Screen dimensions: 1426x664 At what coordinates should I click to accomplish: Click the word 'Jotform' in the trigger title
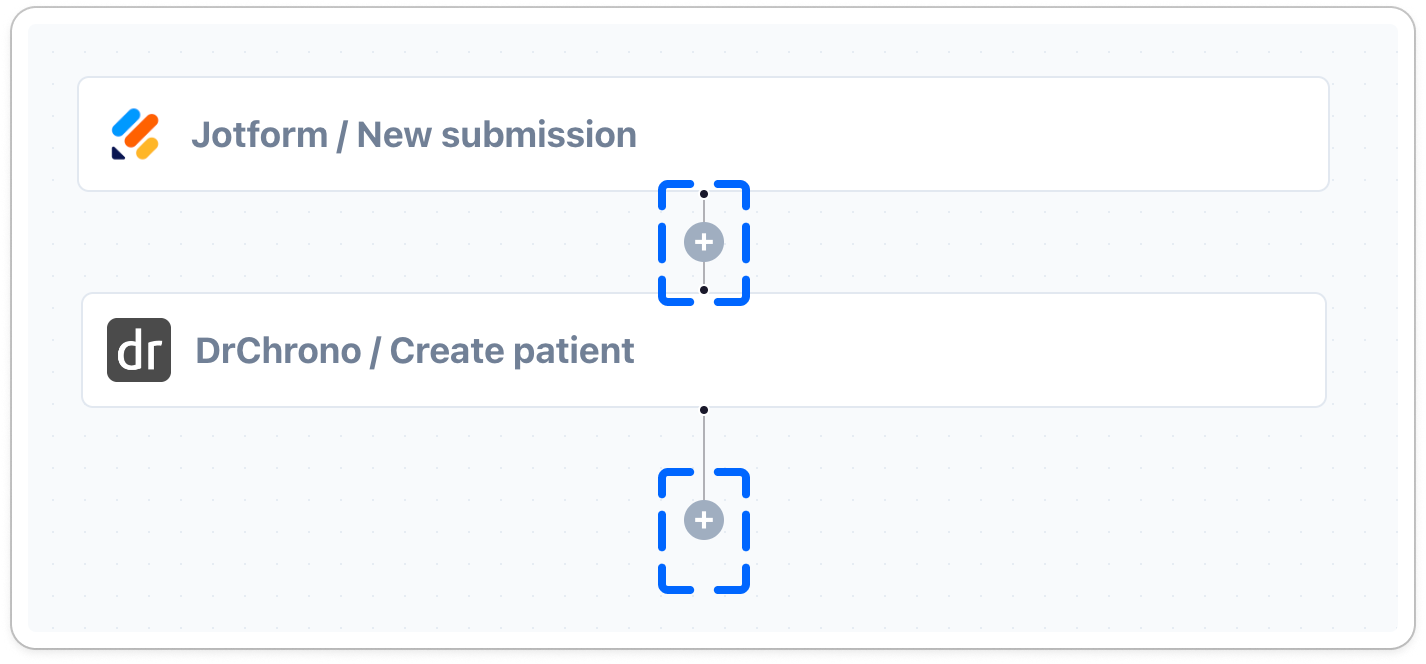click(259, 135)
